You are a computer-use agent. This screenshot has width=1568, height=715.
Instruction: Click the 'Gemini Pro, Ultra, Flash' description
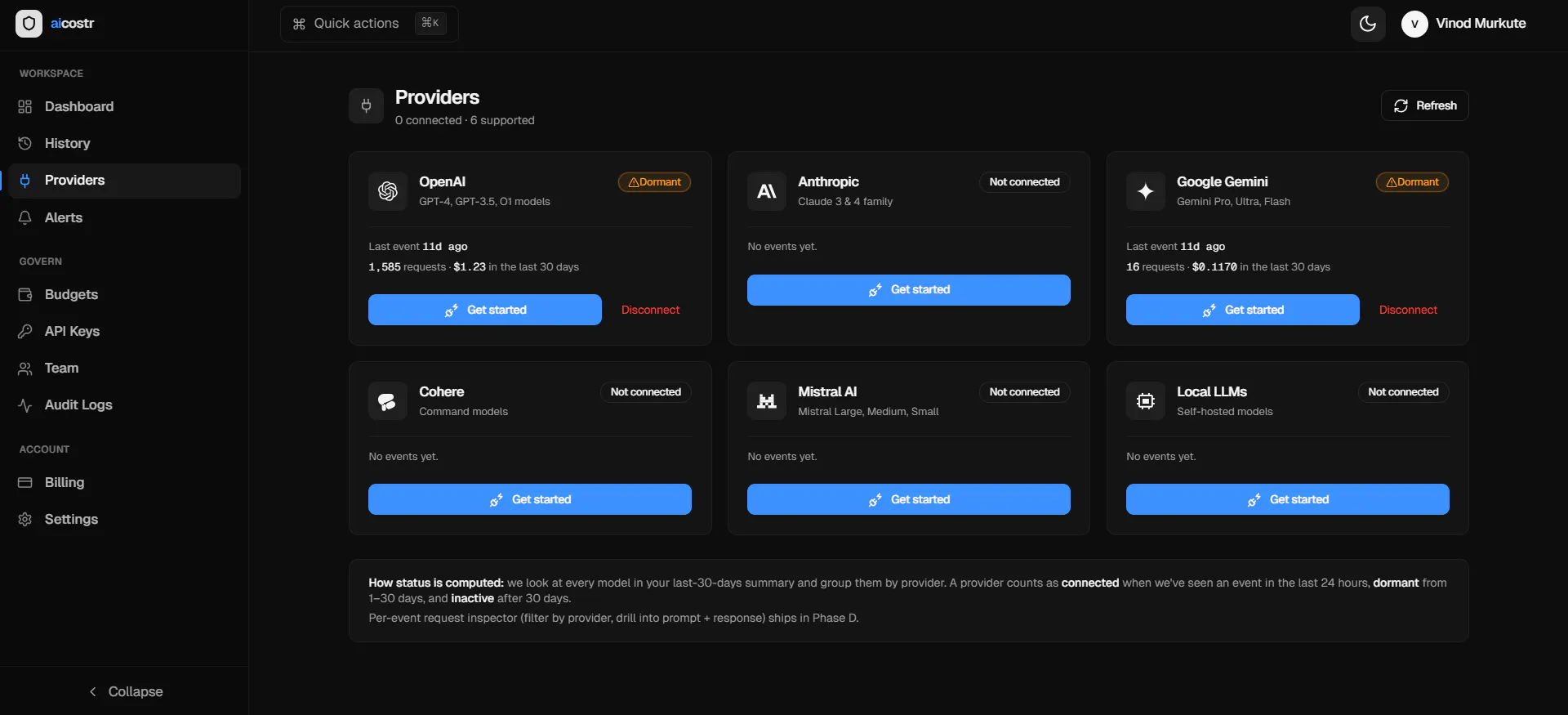pyautogui.click(x=1233, y=202)
